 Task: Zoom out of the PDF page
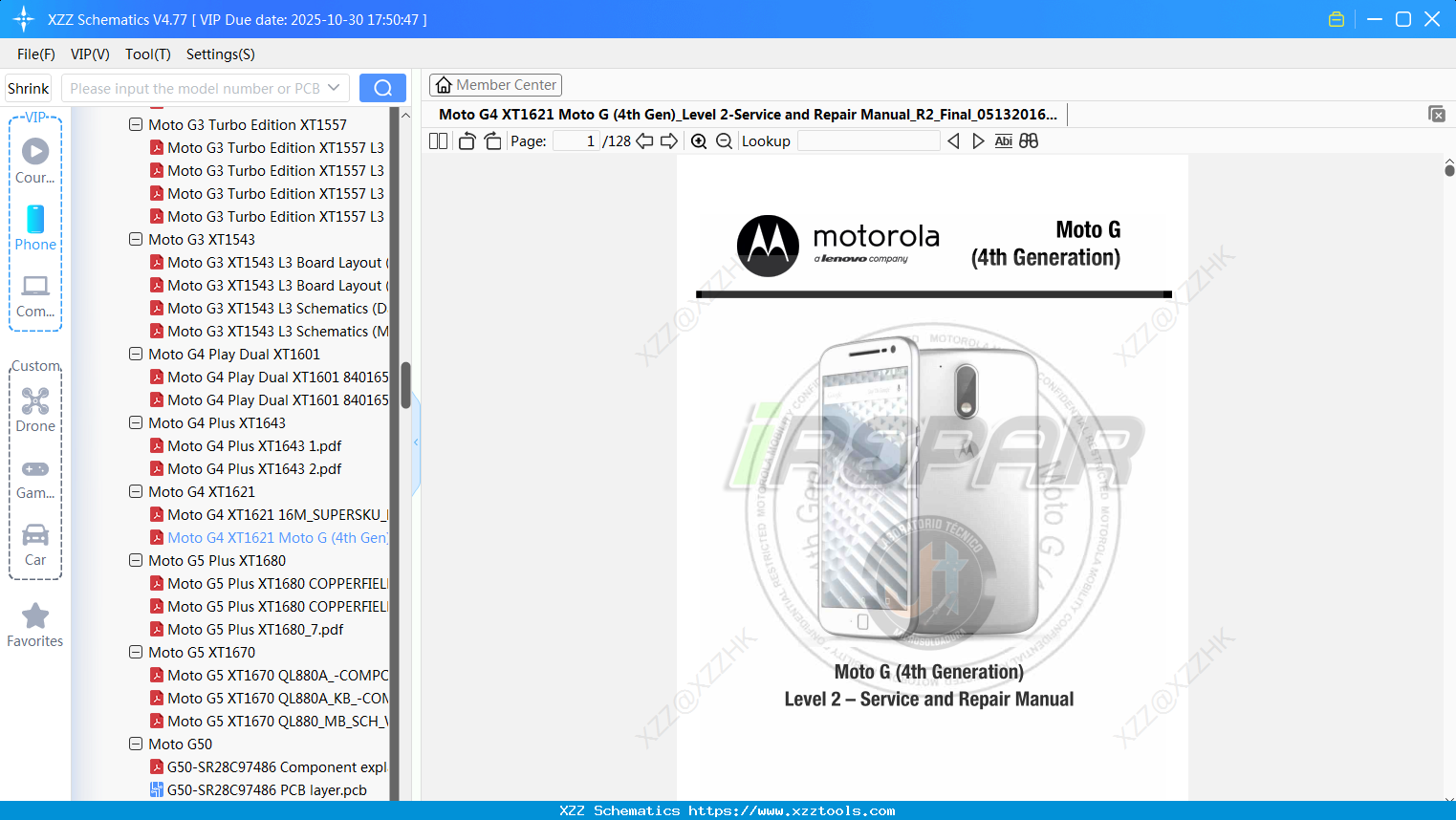724,140
